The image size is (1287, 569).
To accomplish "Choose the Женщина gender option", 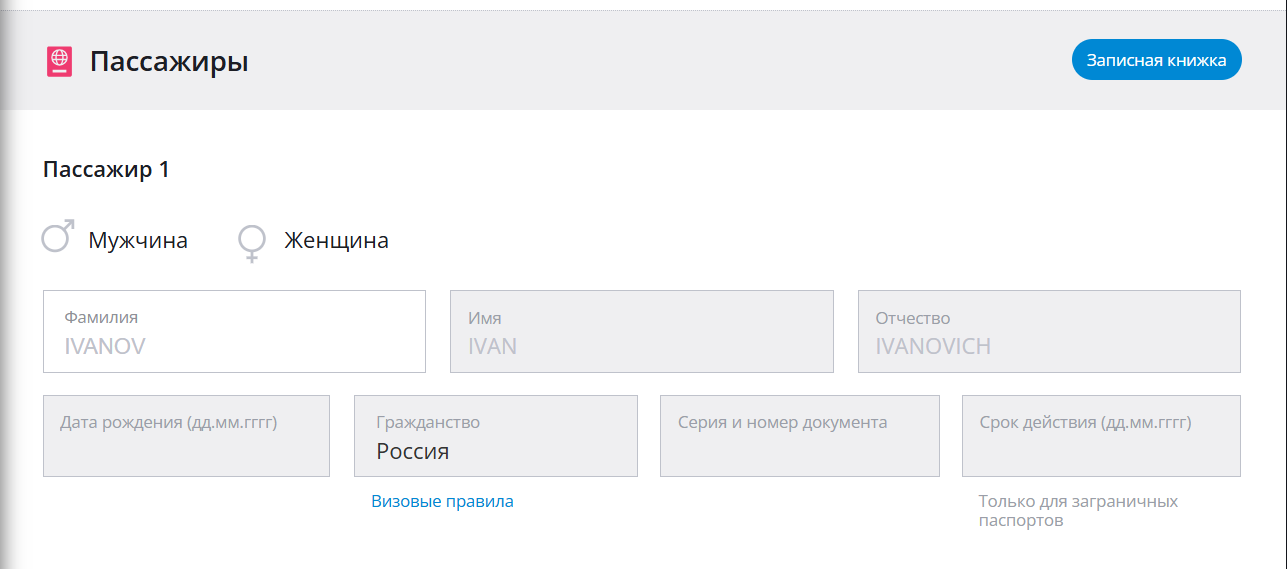I will (336, 241).
